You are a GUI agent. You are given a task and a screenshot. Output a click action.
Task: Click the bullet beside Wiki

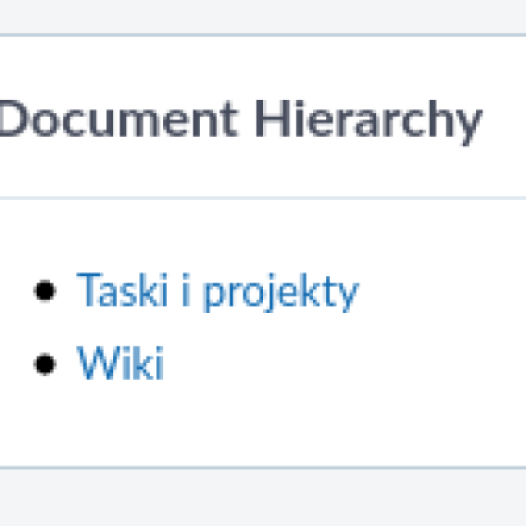(x=45, y=364)
